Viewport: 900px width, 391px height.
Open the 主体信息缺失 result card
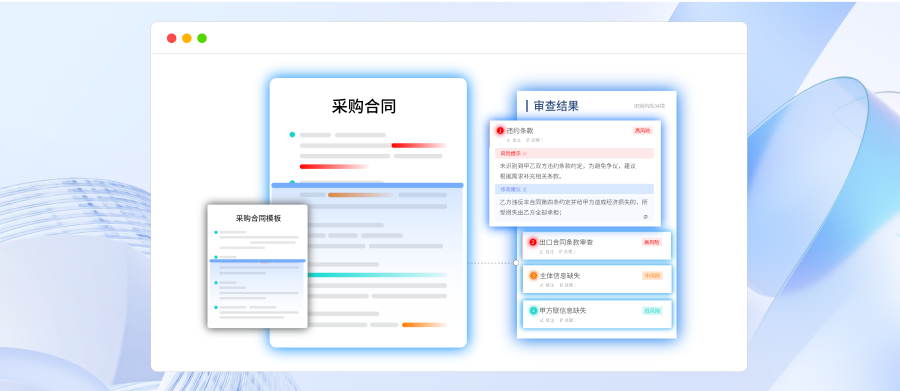(597, 280)
